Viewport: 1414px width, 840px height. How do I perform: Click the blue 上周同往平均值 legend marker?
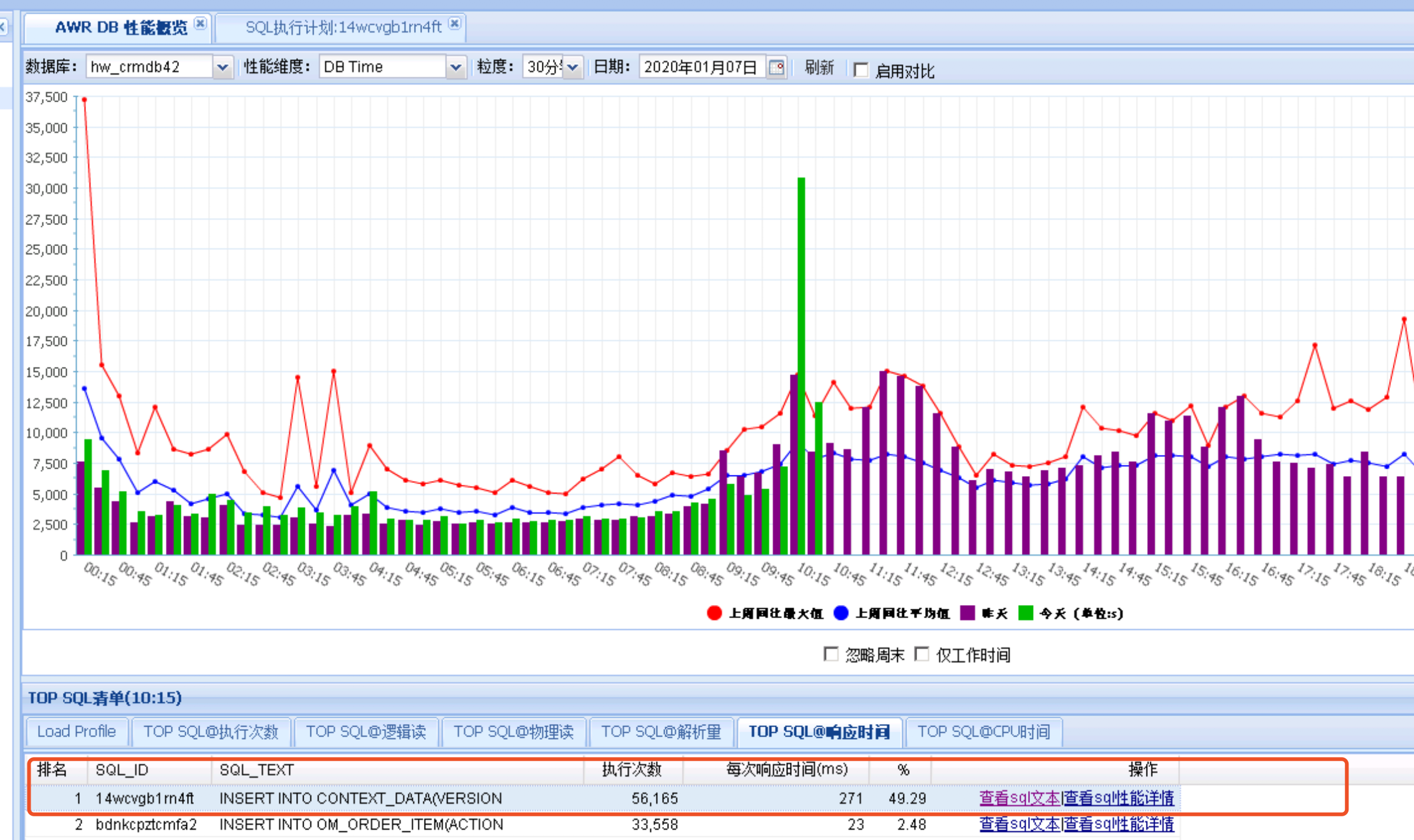click(x=841, y=613)
